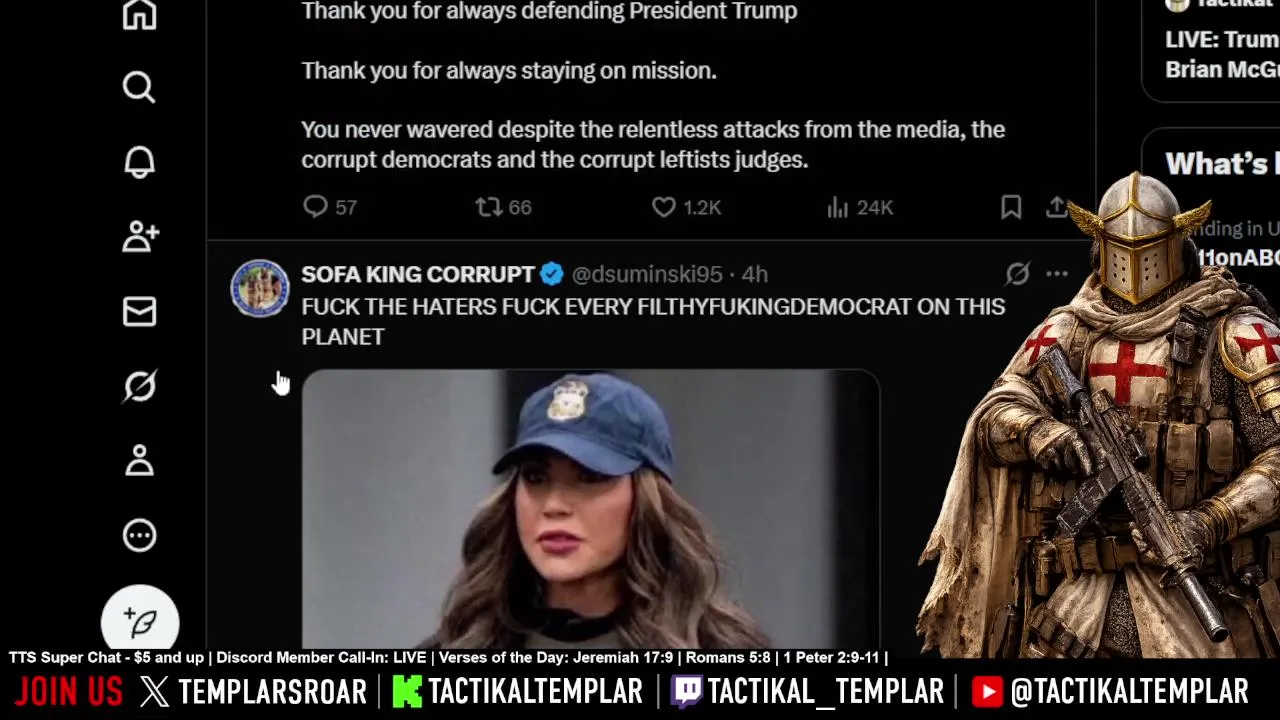Open the @dsuminski95 handle link

pos(646,274)
